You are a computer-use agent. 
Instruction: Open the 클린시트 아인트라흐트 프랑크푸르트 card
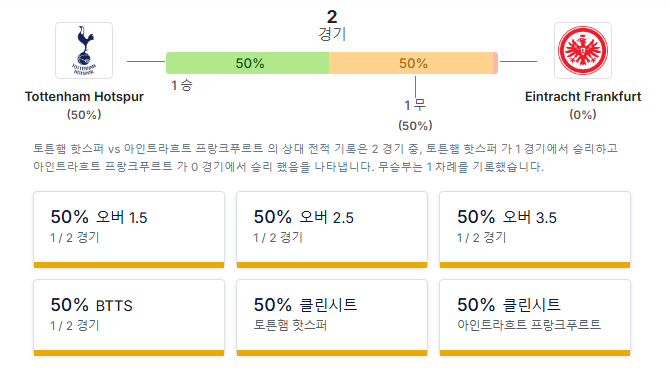(x=535, y=318)
